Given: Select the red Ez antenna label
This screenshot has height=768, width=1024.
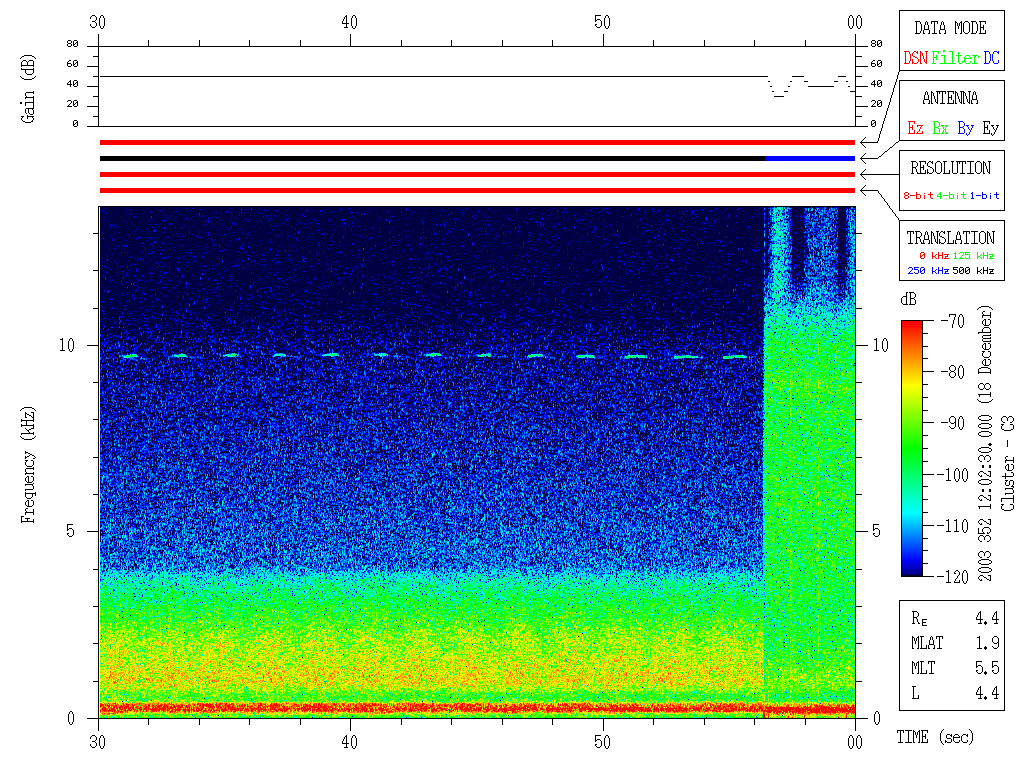Looking at the screenshot, I should click(915, 129).
